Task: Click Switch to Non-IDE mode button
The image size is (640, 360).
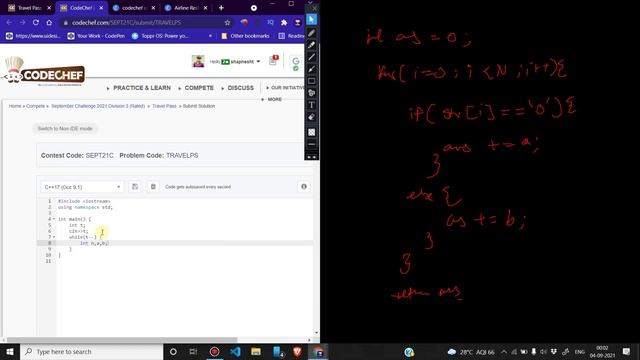Action: (x=65, y=129)
